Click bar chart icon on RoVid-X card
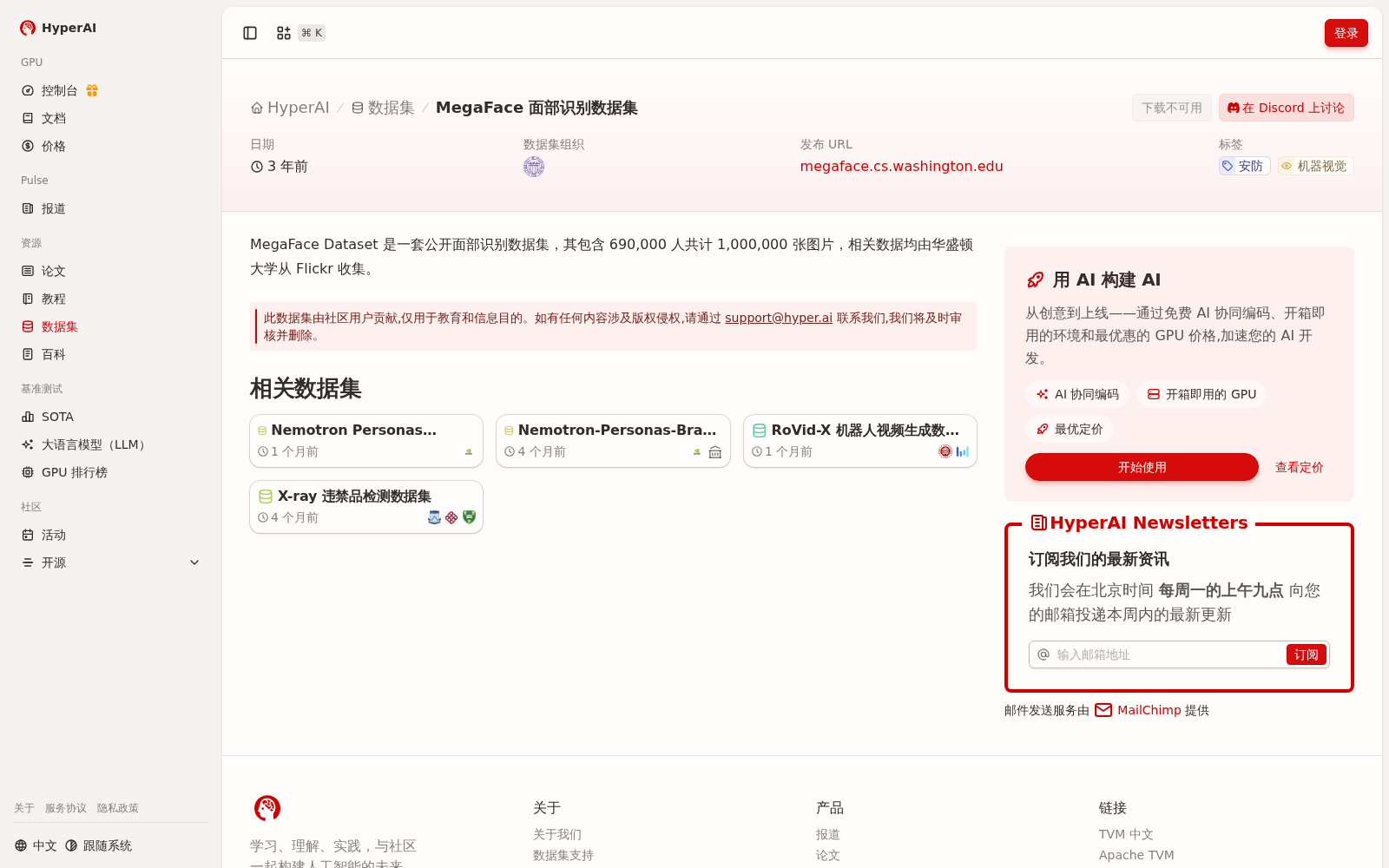The height and width of the screenshot is (868, 1389). click(962, 451)
